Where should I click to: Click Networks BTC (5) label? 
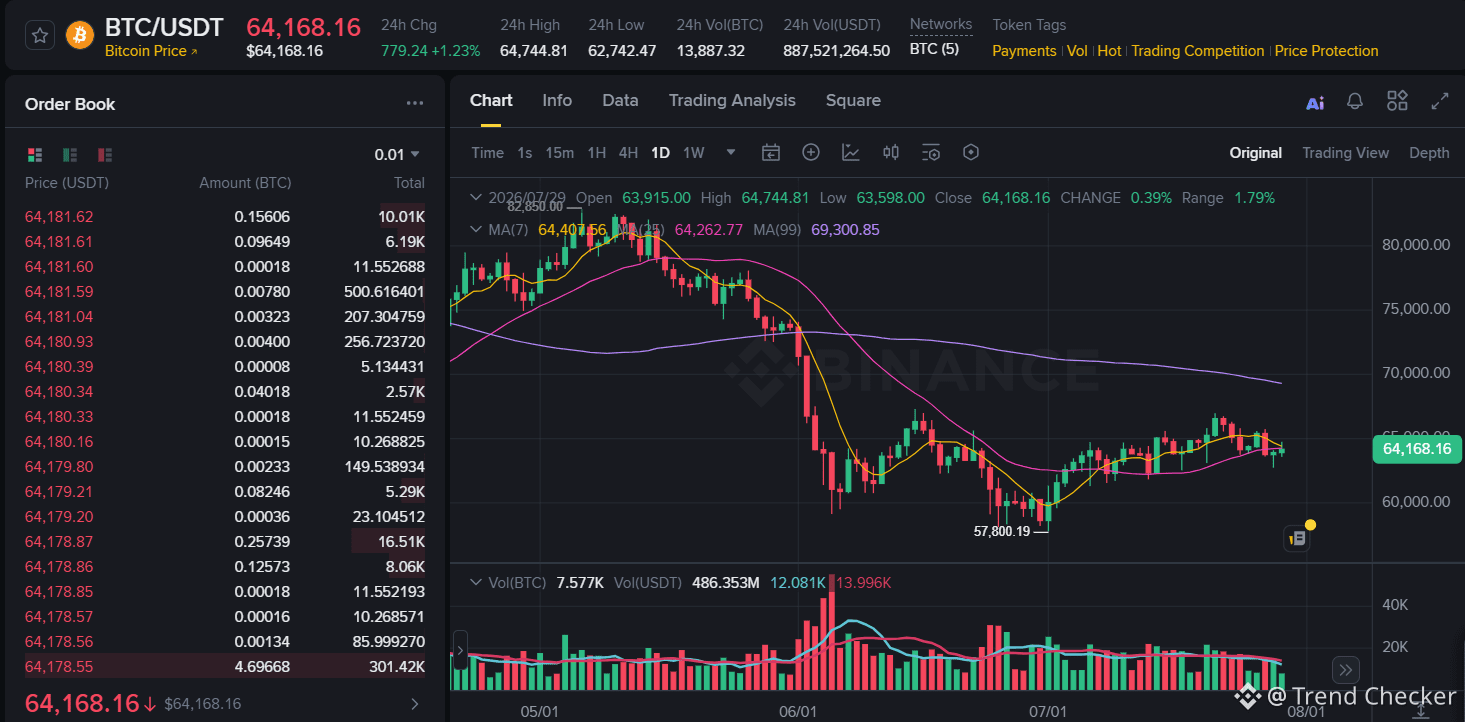click(934, 48)
